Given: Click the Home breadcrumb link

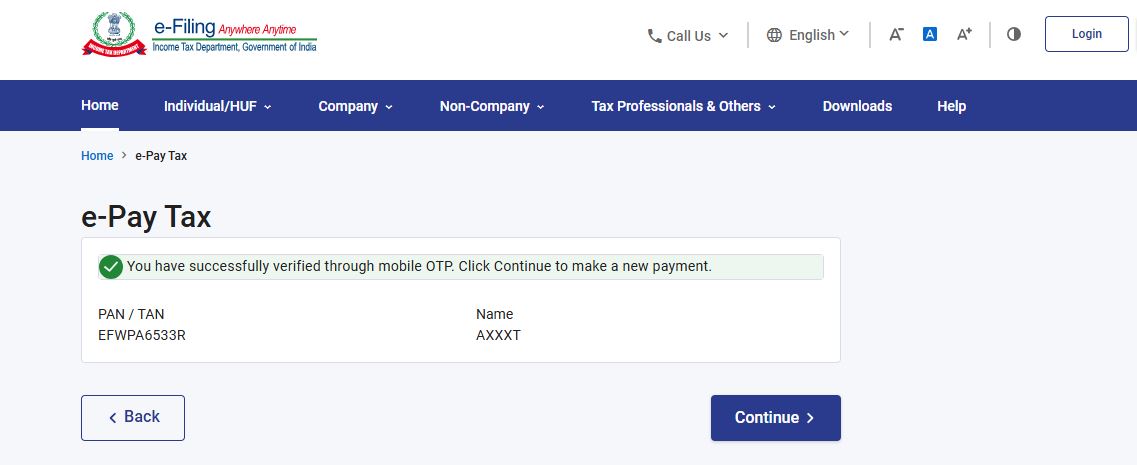Looking at the screenshot, I should pos(97,156).
